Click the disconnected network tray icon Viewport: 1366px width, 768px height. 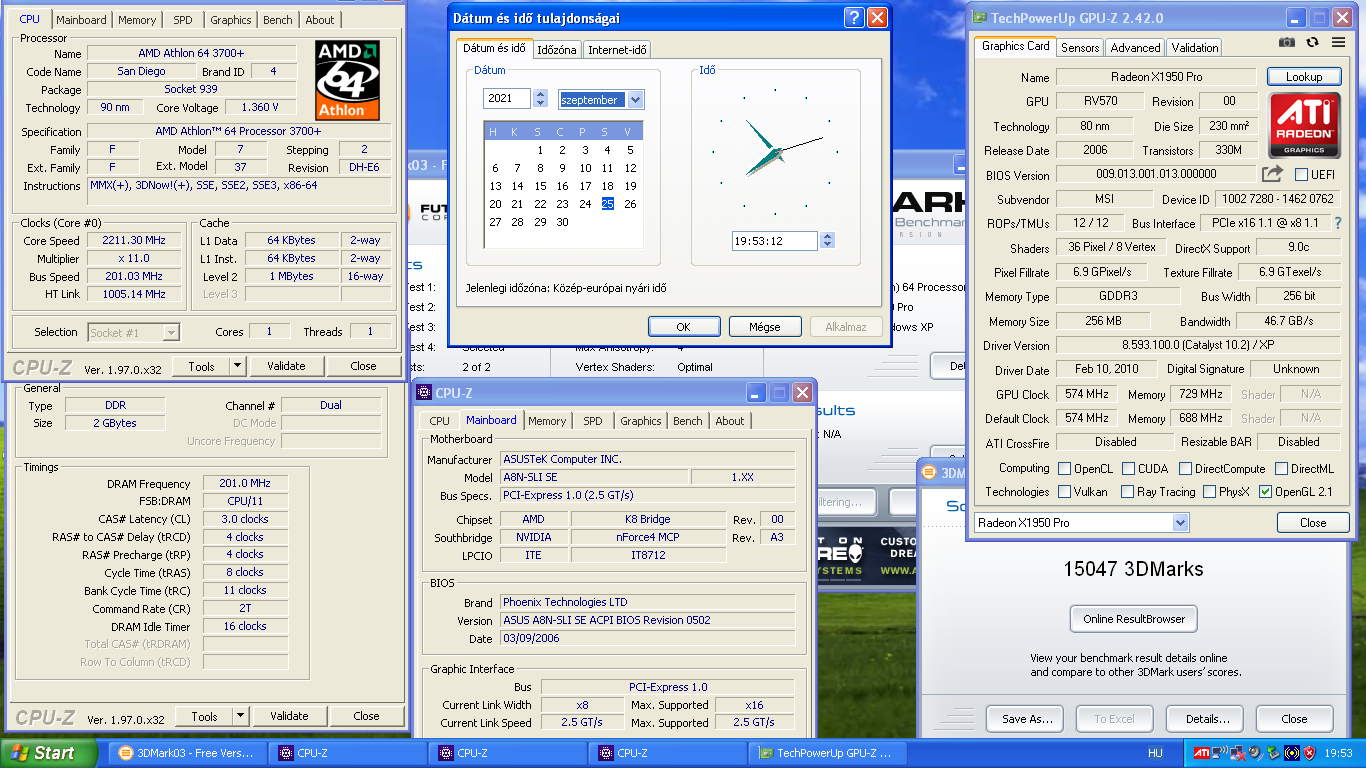coord(1238,753)
